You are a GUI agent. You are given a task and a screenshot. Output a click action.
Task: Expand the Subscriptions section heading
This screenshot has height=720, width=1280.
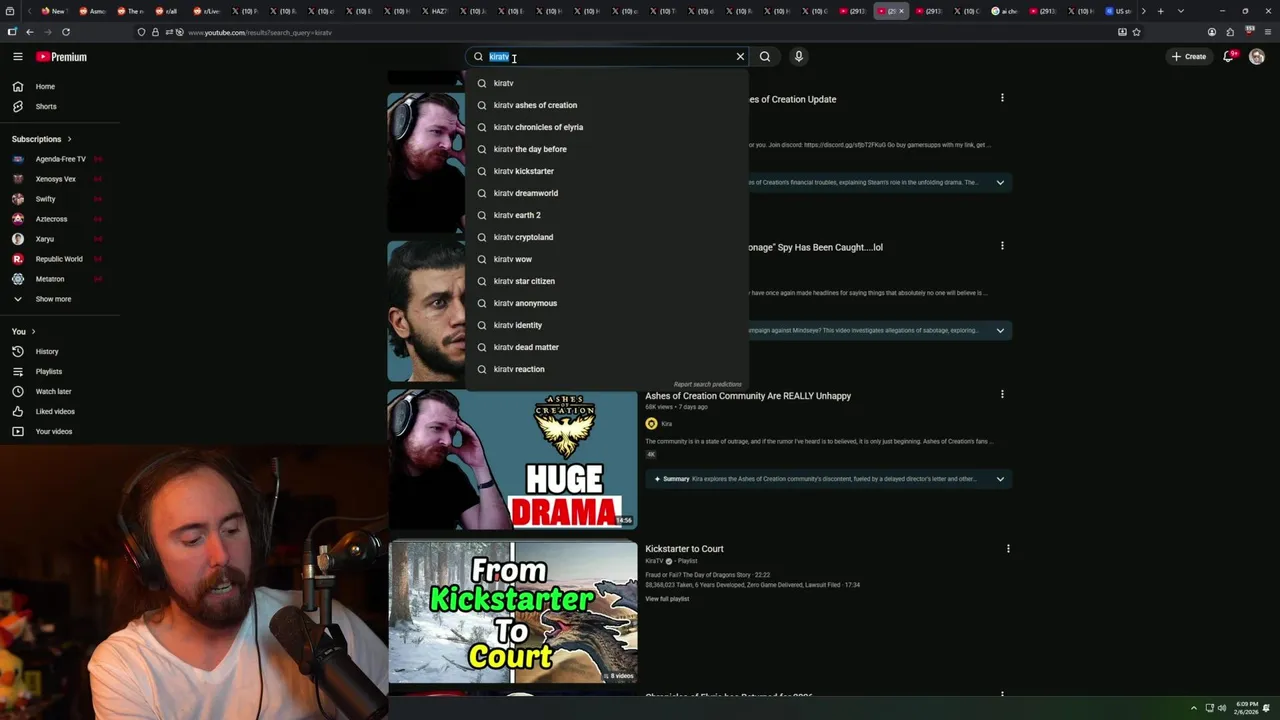42,139
